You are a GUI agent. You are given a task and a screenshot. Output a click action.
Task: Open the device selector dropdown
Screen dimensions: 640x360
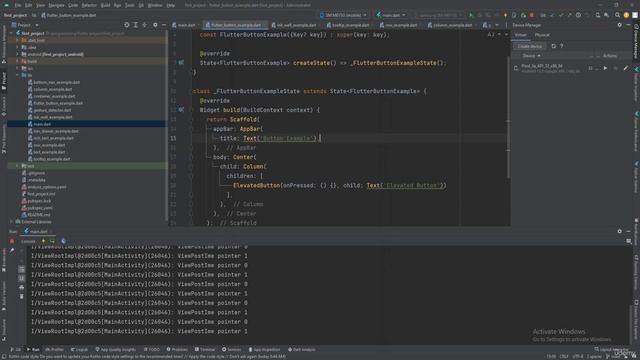point(344,15)
